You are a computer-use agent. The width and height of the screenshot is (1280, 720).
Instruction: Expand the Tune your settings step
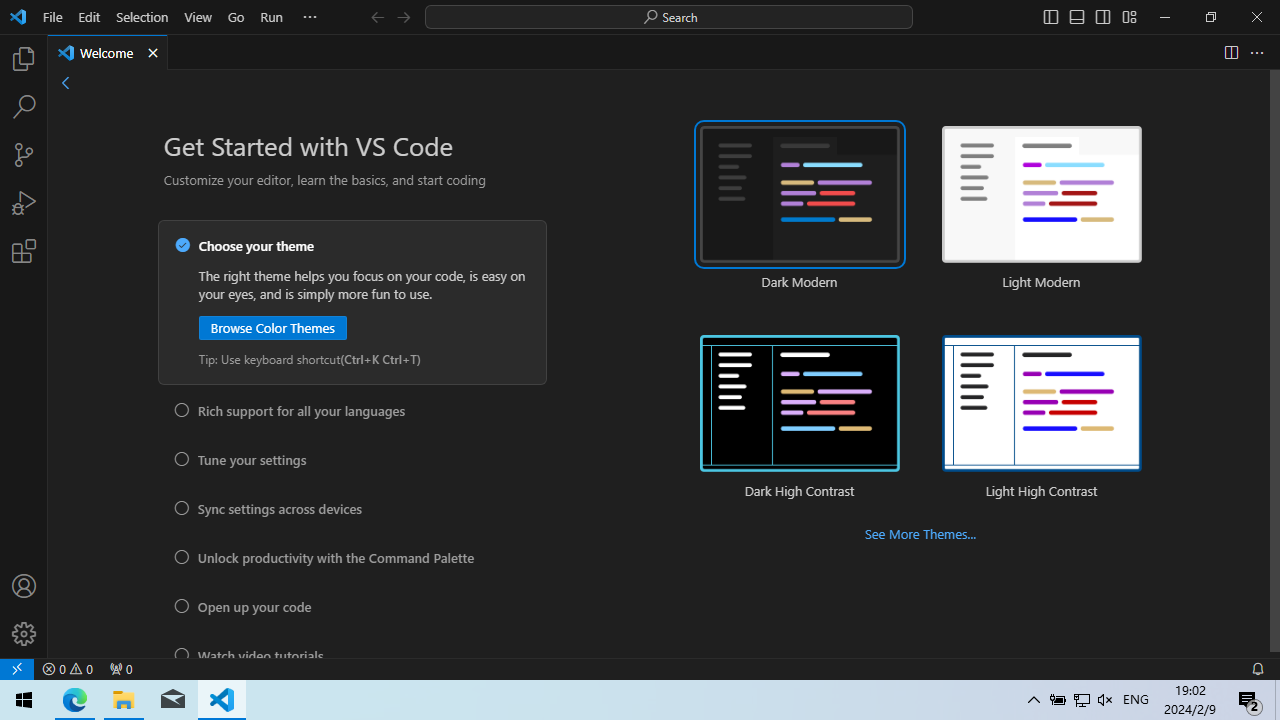coord(252,460)
